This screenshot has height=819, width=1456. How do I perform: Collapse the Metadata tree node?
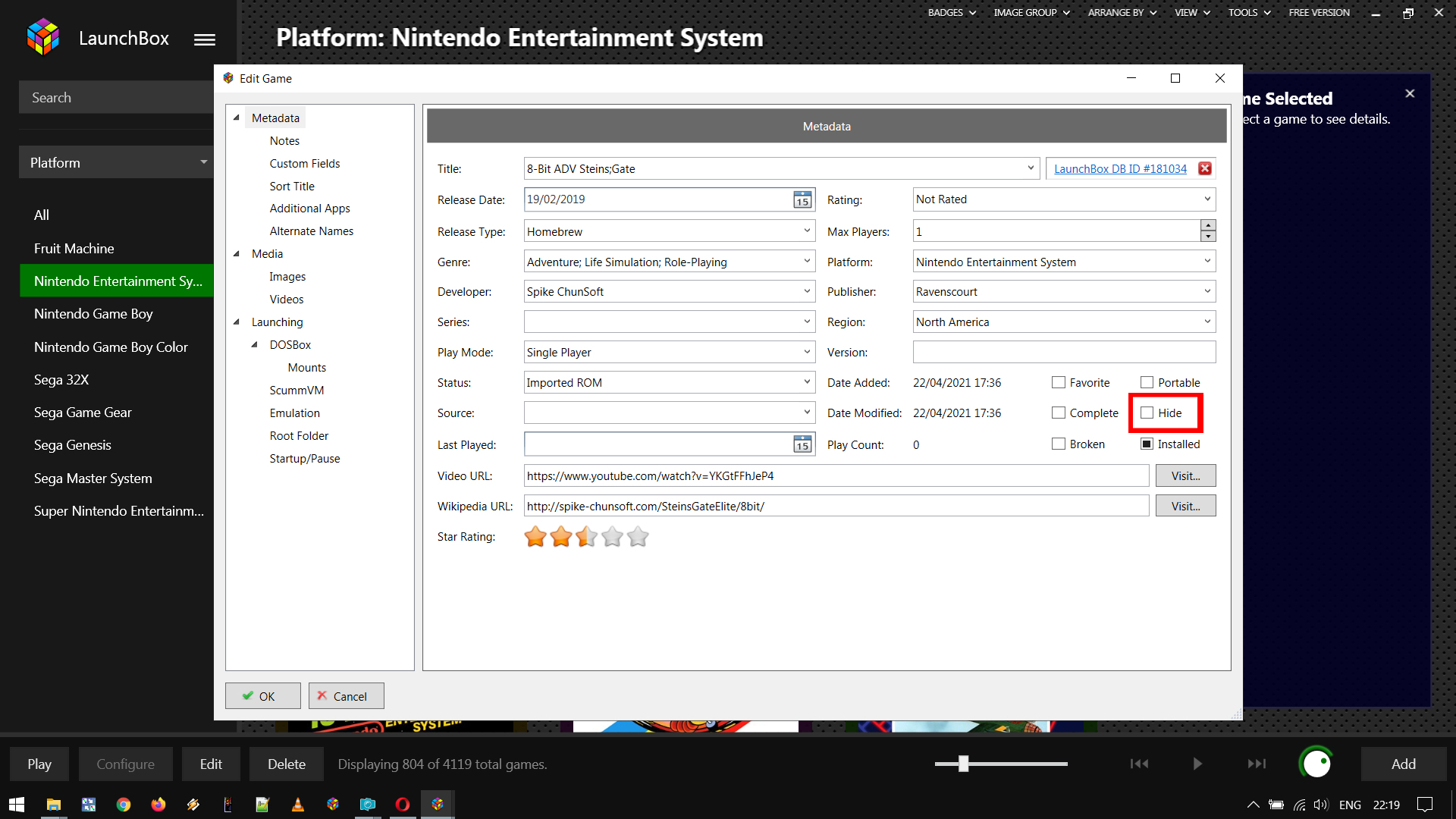tap(236, 118)
